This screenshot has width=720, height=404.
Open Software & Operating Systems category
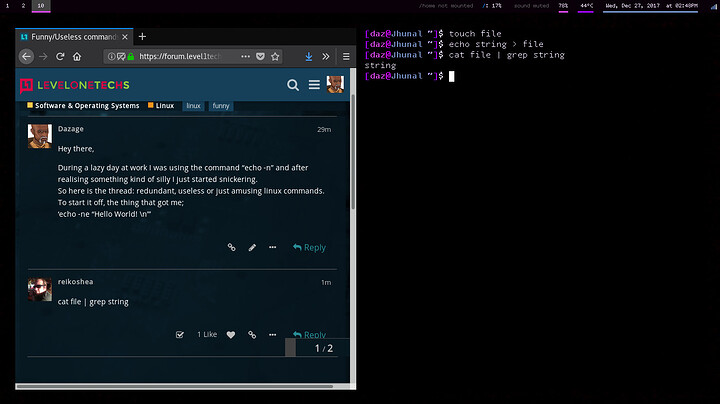tap(83, 106)
